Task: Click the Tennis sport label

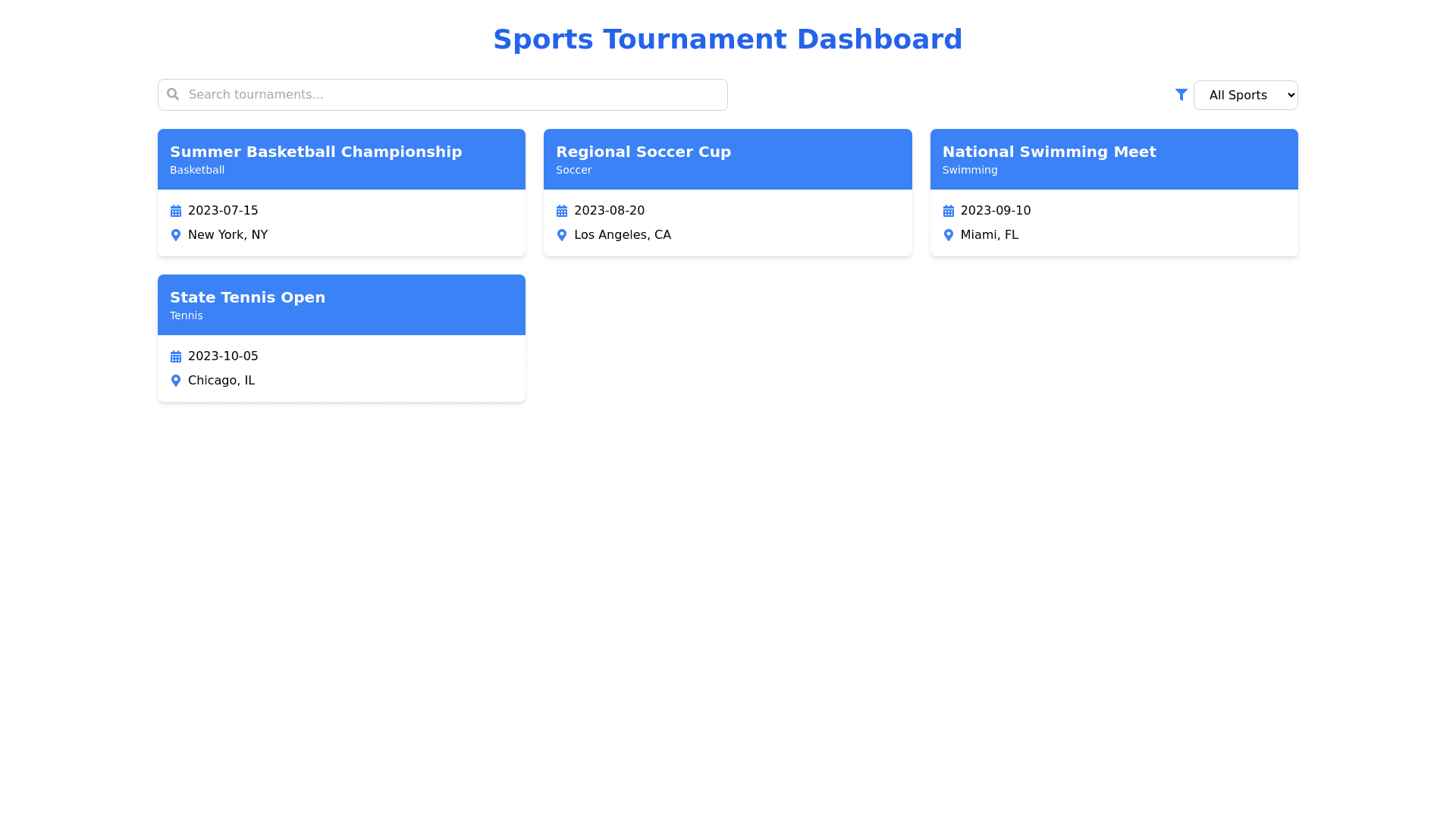Action: coord(186,315)
